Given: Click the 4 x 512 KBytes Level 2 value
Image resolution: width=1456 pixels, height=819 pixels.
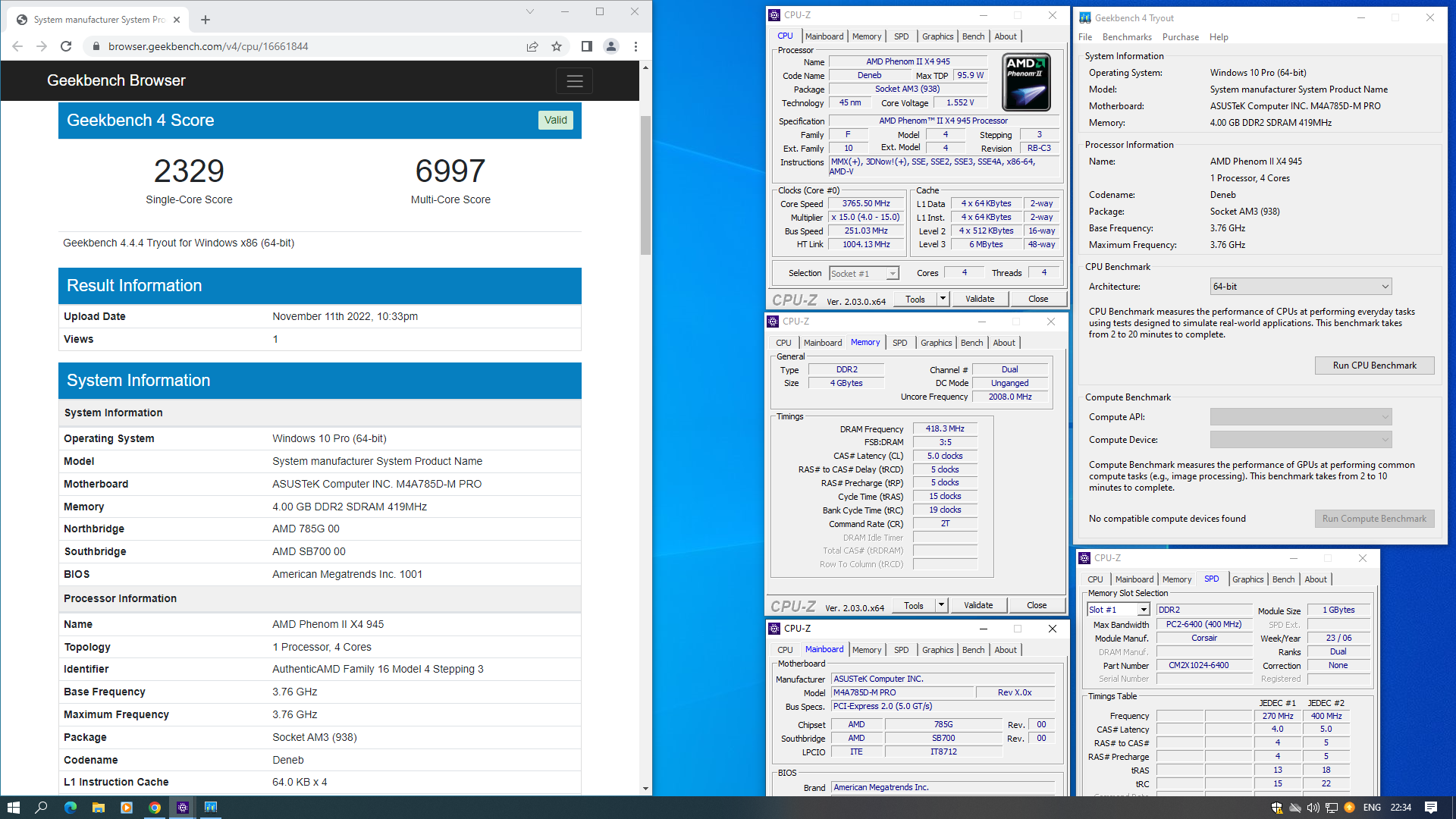Looking at the screenshot, I should click(x=986, y=231).
